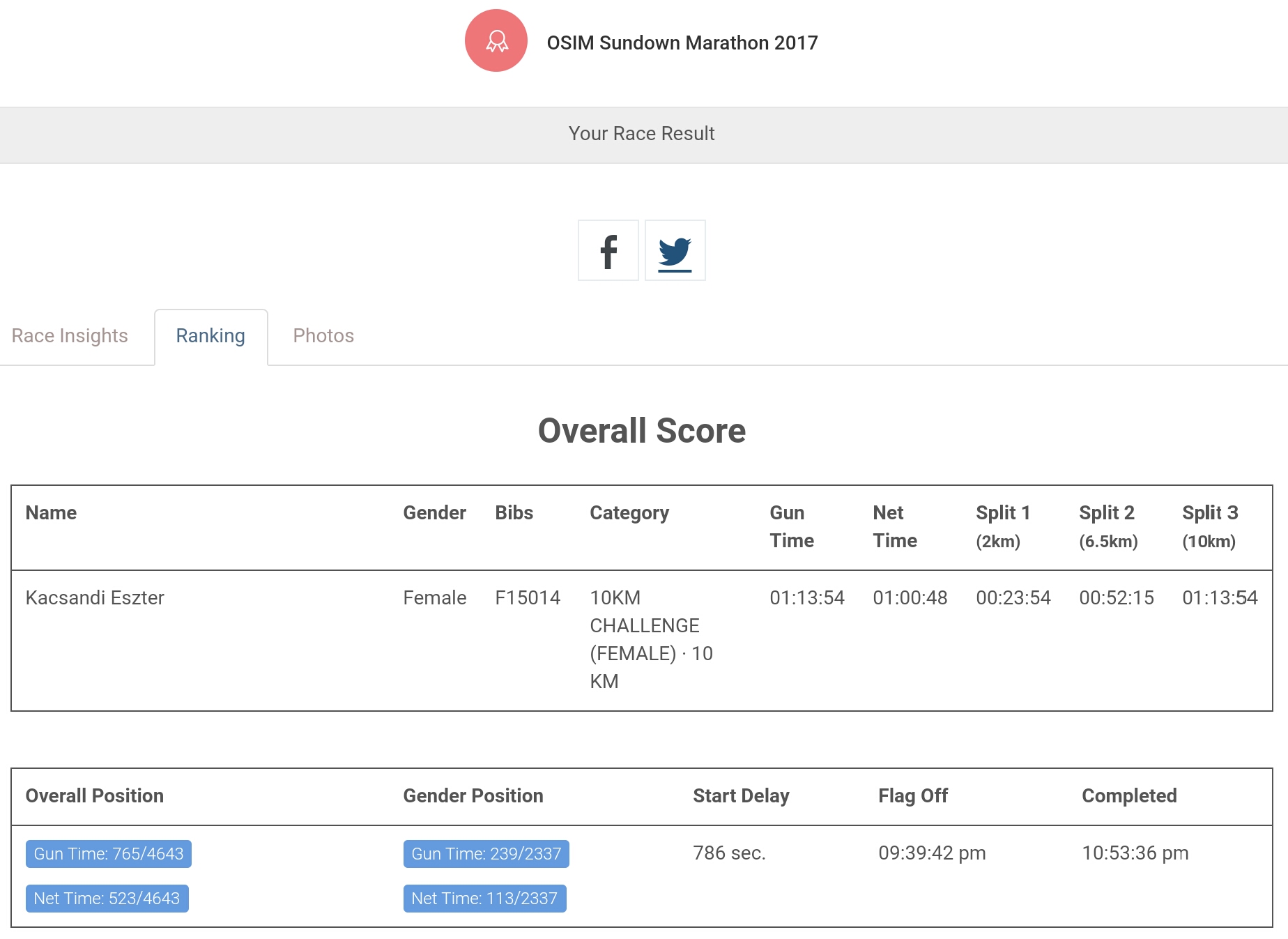Select runner name Kacsandi Eszter
This screenshot has width=1288, height=939.
point(95,598)
